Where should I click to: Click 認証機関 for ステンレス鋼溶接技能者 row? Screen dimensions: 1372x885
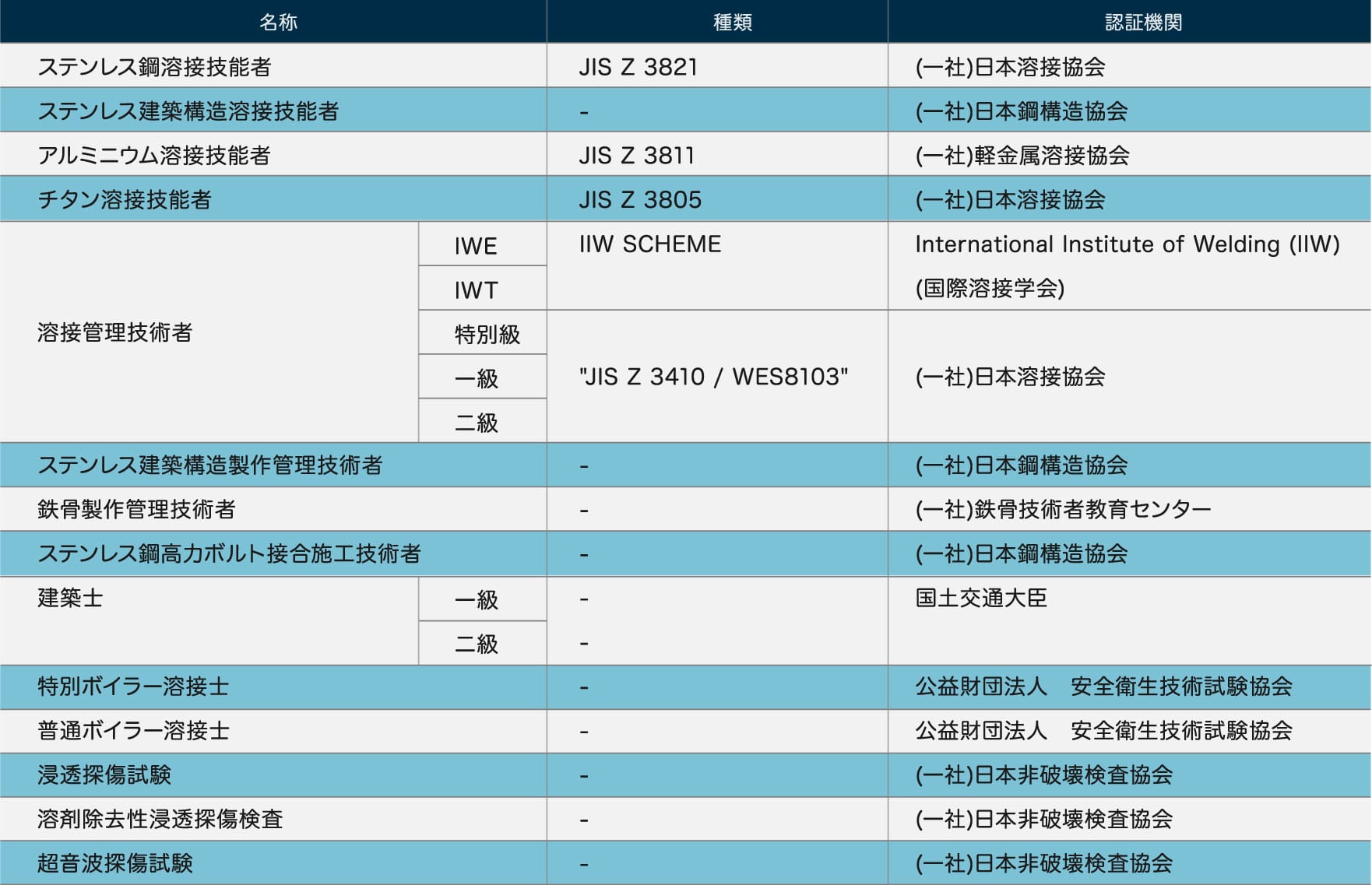click(1130, 66)
